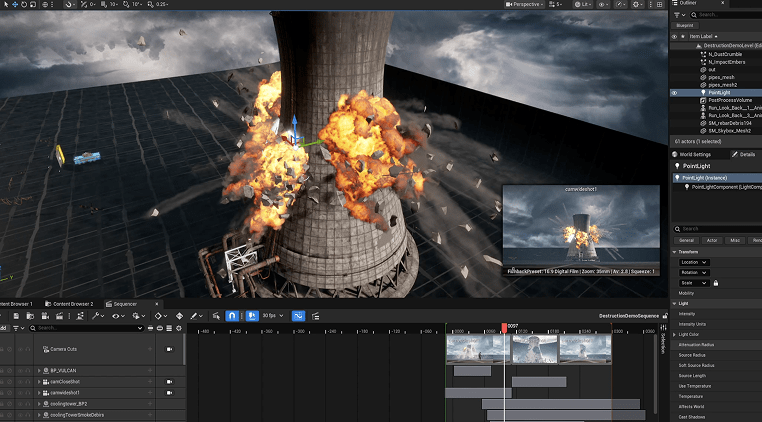The image size is (762, 422).
Task: Open the 30 fps frame rate dropdown
Action: 270,316
